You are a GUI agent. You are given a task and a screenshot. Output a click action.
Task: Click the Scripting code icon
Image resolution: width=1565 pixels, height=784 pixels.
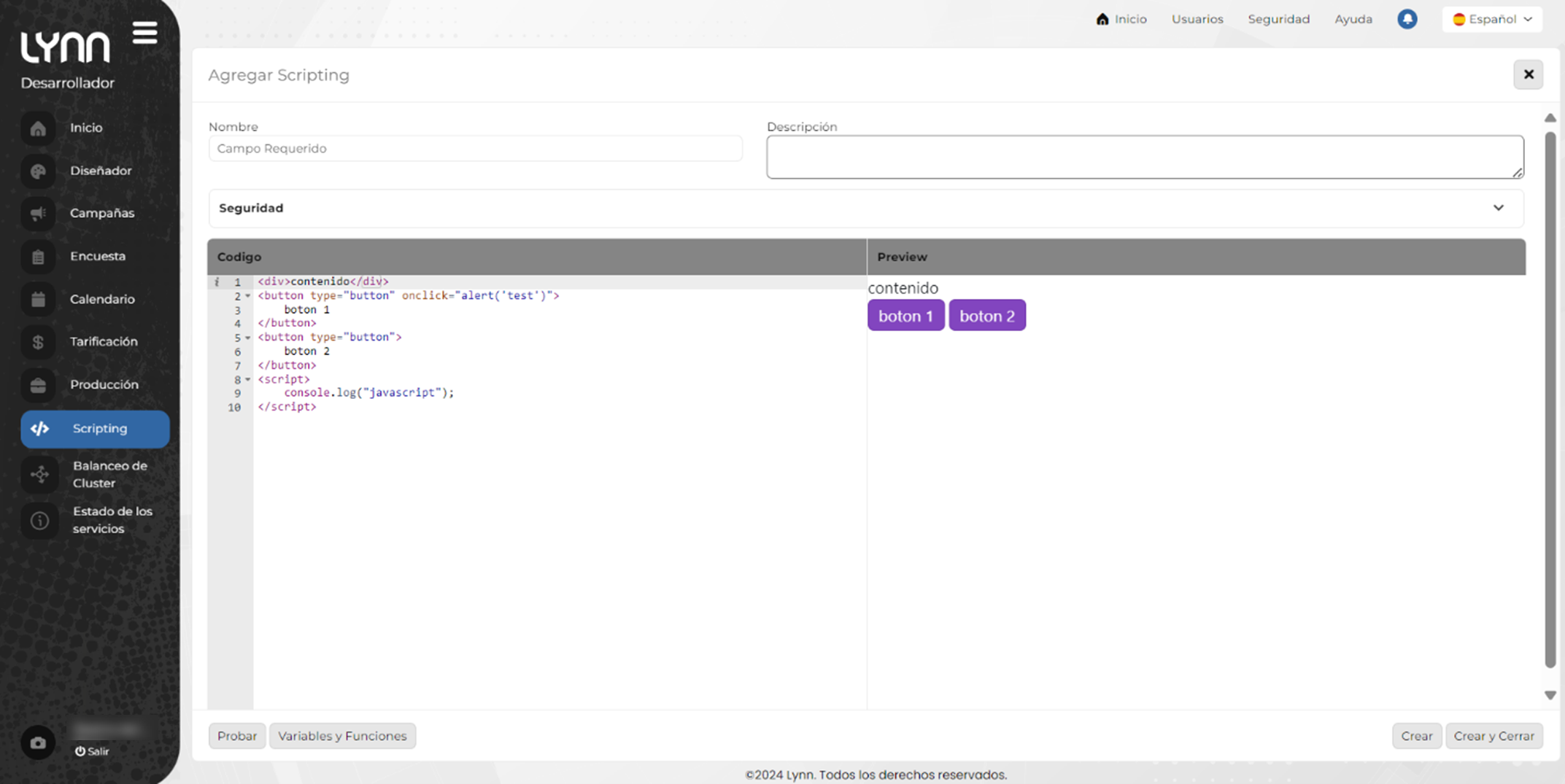coord(40,429)
